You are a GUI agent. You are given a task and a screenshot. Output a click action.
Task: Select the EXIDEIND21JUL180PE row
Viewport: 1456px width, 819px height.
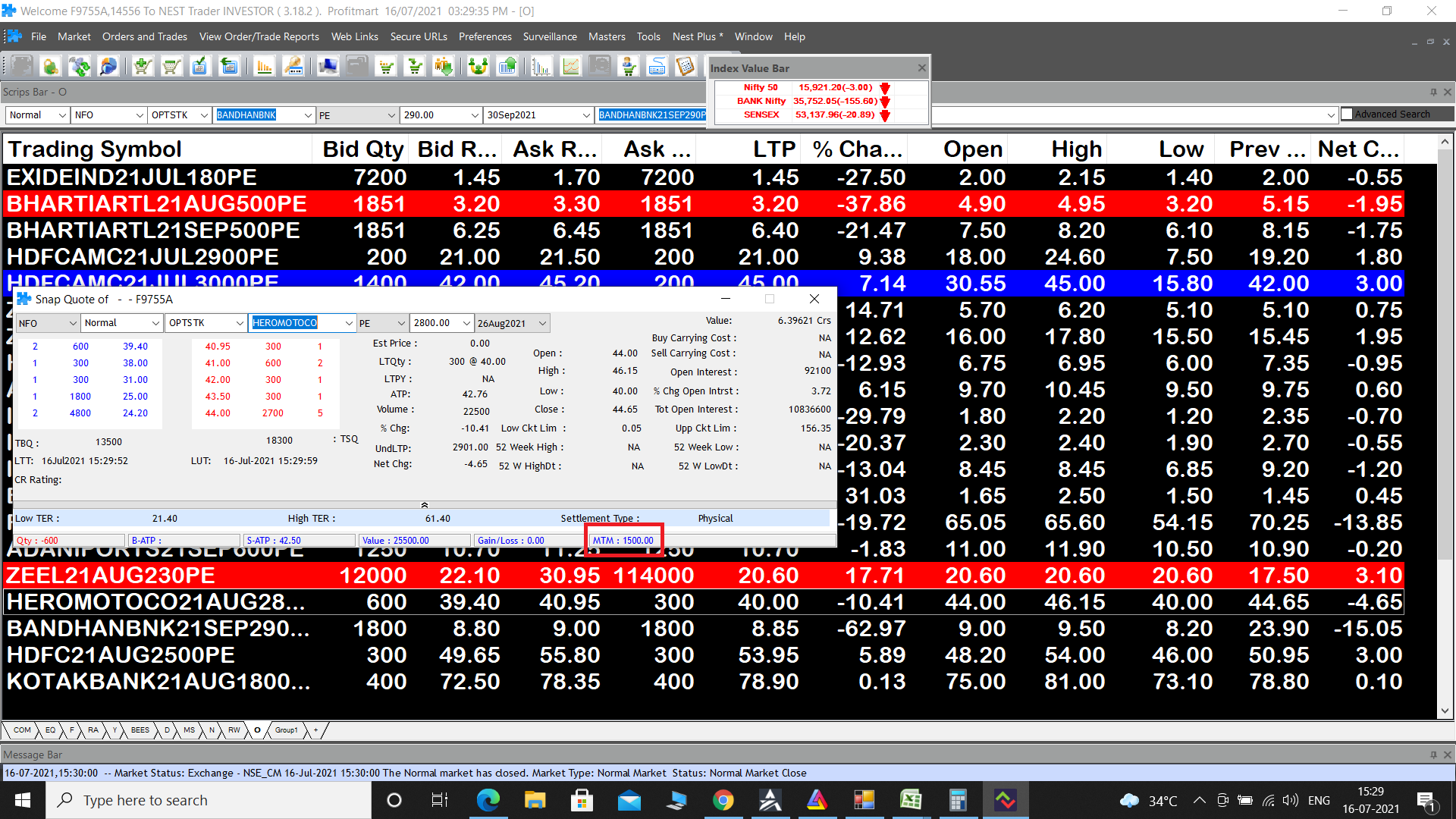(x=704, y=177)
